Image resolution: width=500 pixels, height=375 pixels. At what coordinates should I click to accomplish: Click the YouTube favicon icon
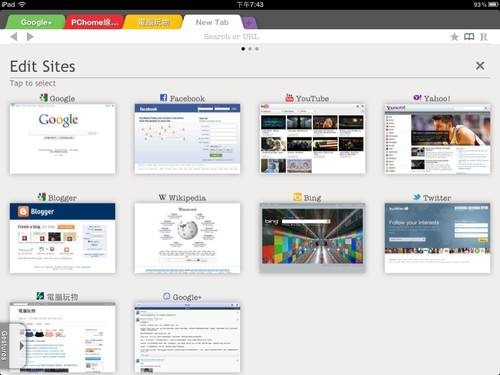pyautogui.click(x=289, y=98)
